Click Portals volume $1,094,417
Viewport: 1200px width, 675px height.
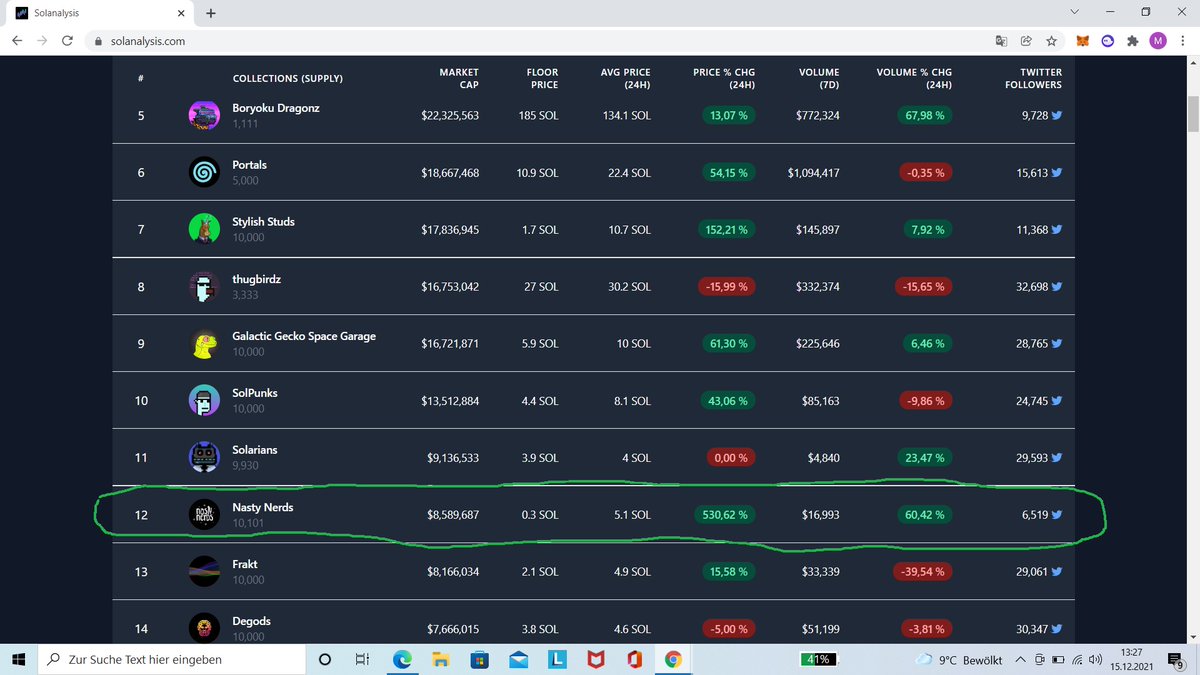[813, 173]
